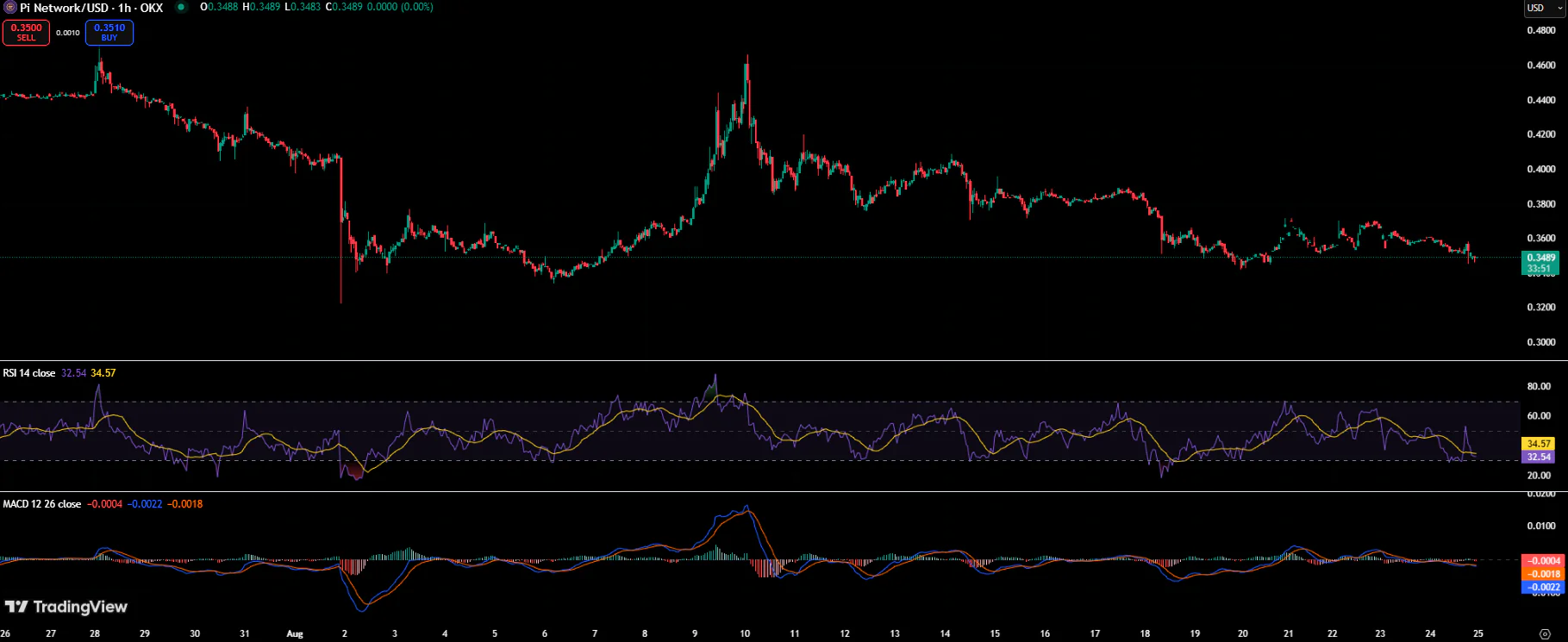Click the Pi Network/USD · 1h · OKX title
This screenshot has height=642, width=1568.
(x=91, y=8)
